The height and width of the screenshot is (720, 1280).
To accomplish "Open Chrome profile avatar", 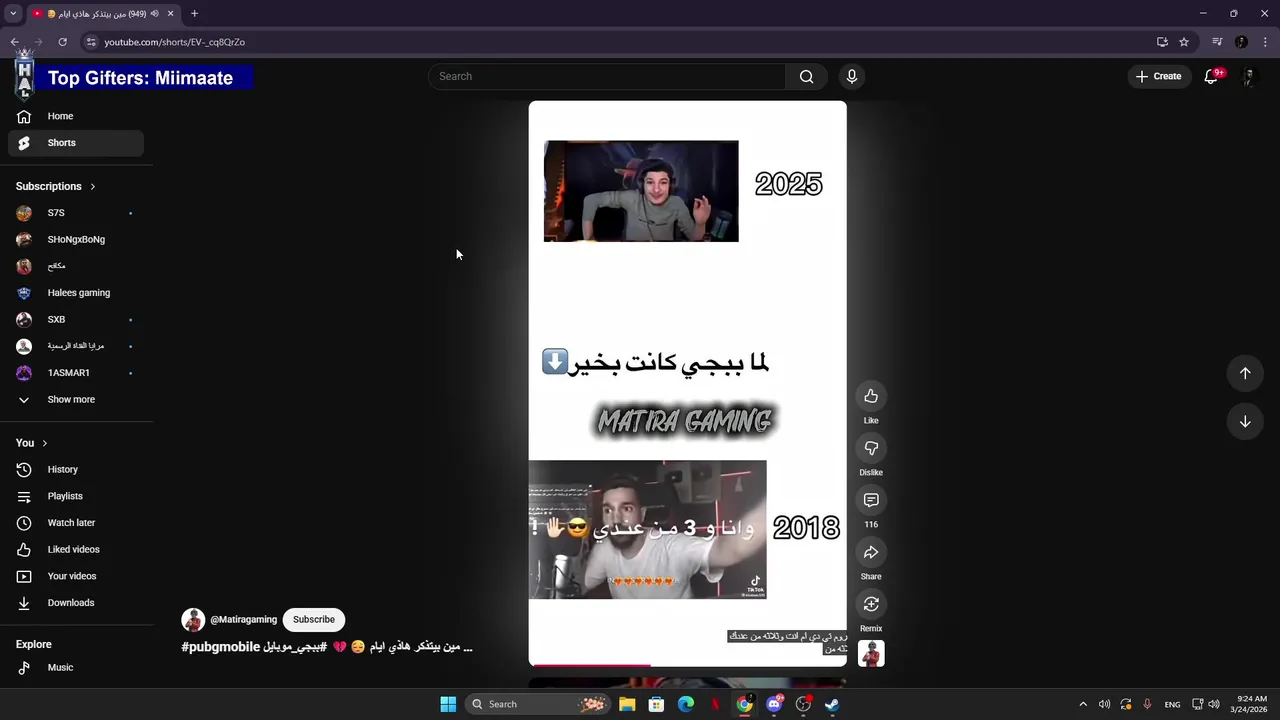I will [x=1241, y=42].
